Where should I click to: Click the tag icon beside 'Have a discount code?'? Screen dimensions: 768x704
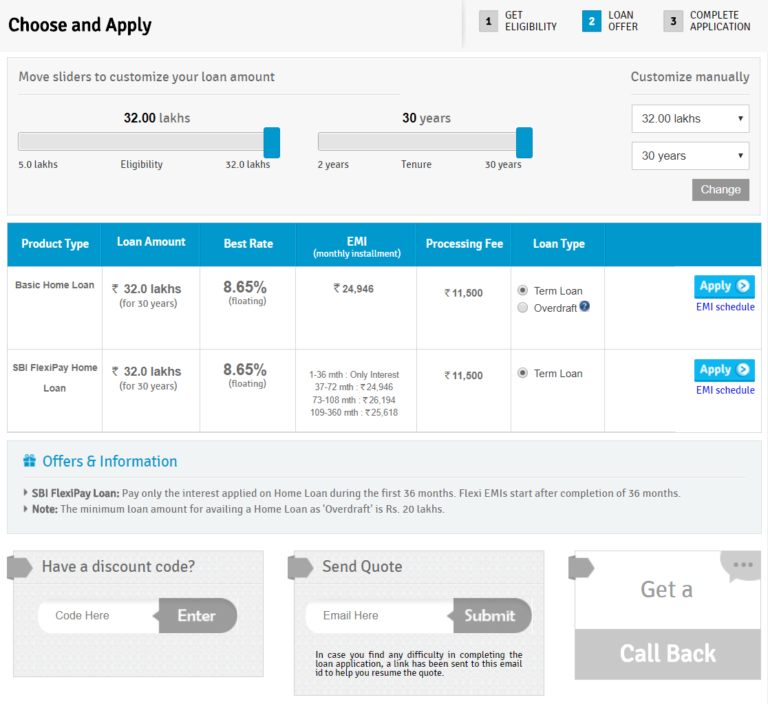pyautogui.click(x=20, y=567)
